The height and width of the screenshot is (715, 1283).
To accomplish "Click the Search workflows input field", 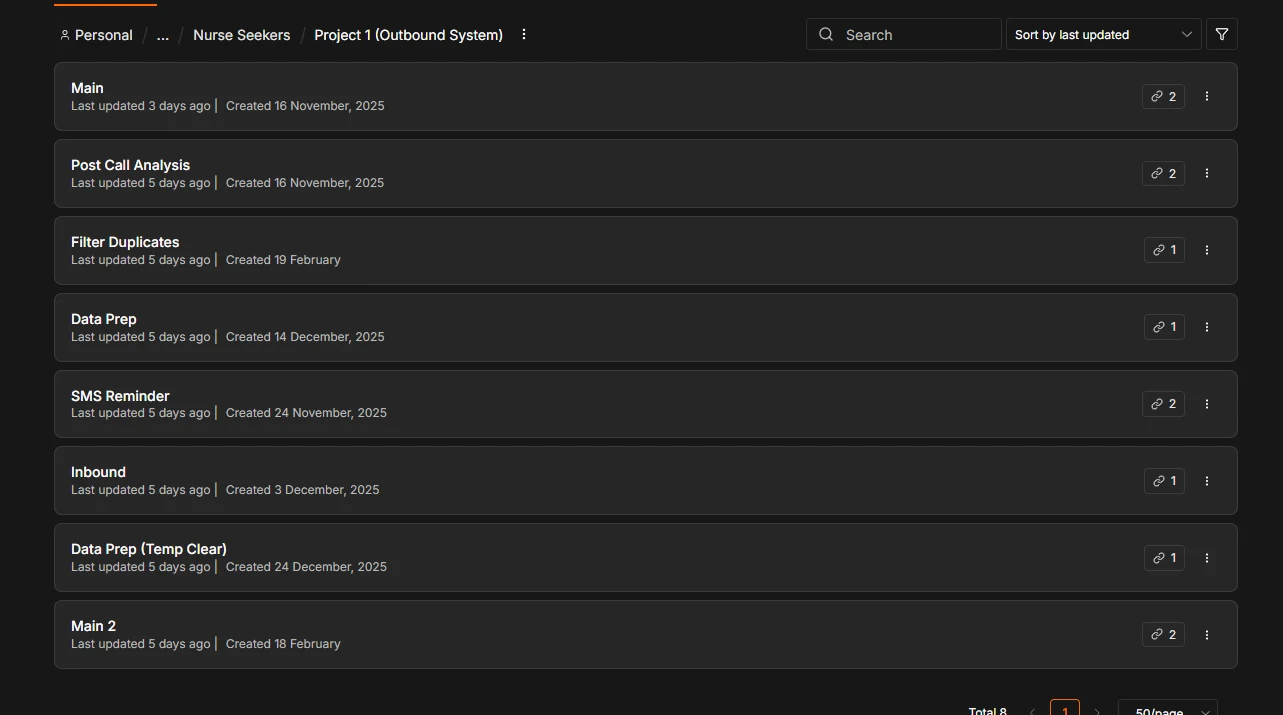I will point(903,34).
